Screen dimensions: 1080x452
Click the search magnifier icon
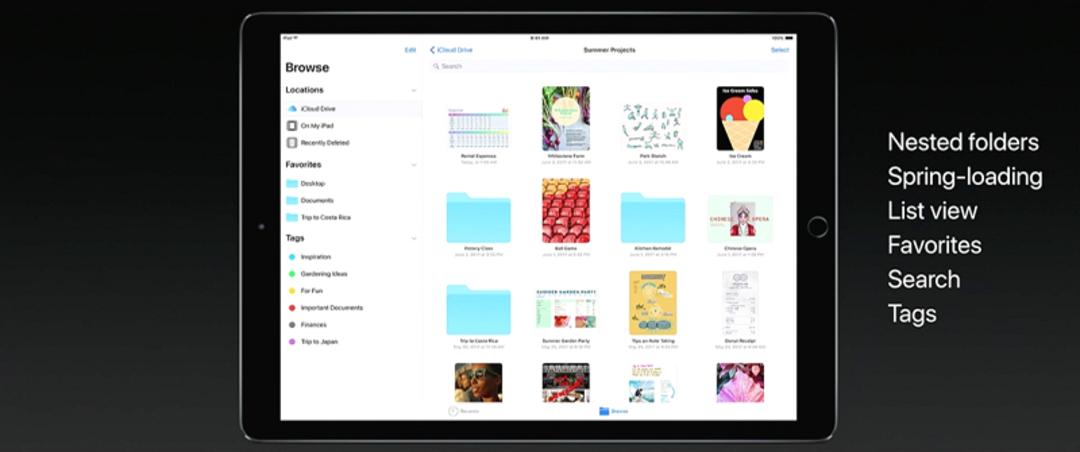pyautogui.click(x=436, y=66)
